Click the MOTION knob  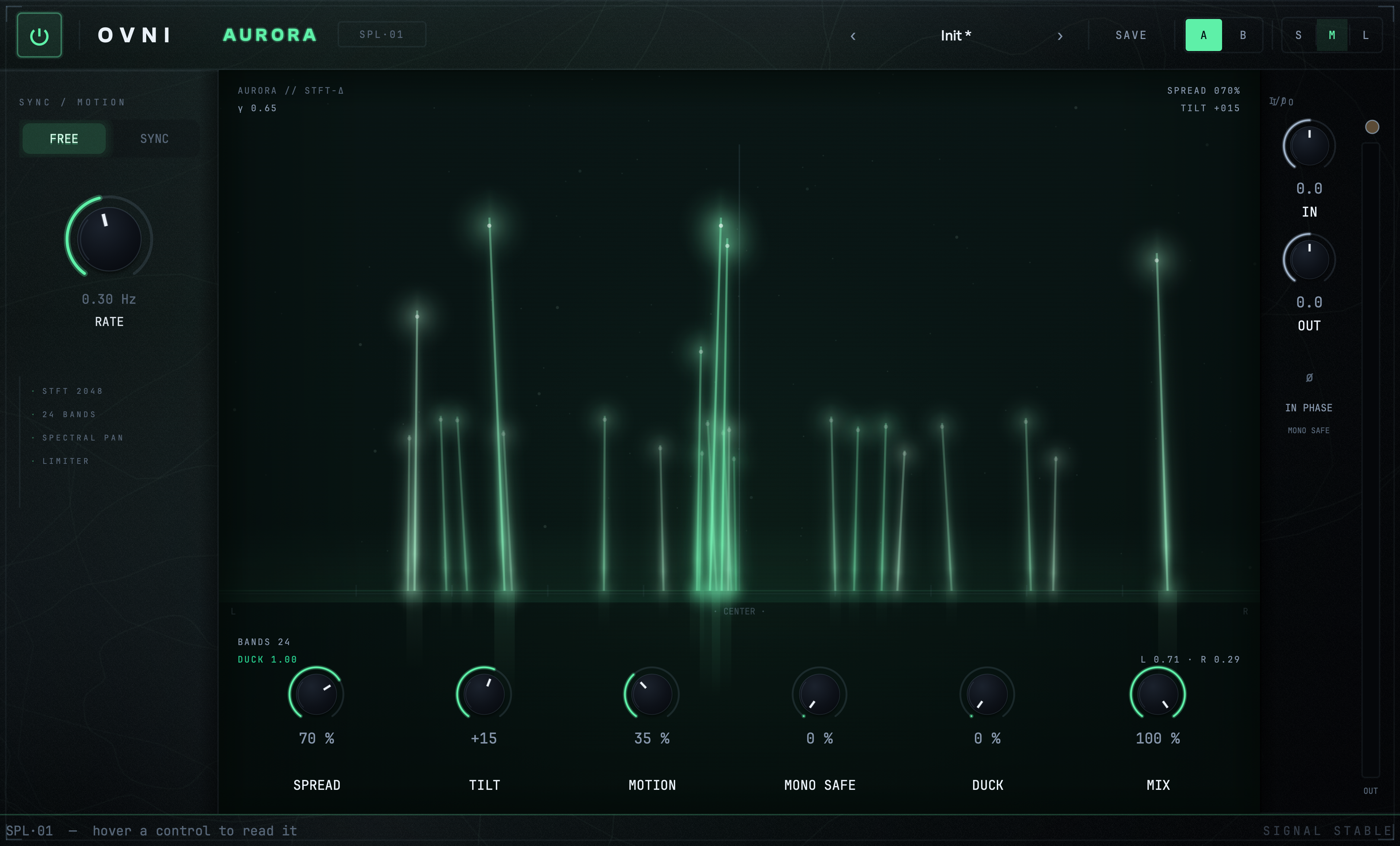[x=652, y=694]
